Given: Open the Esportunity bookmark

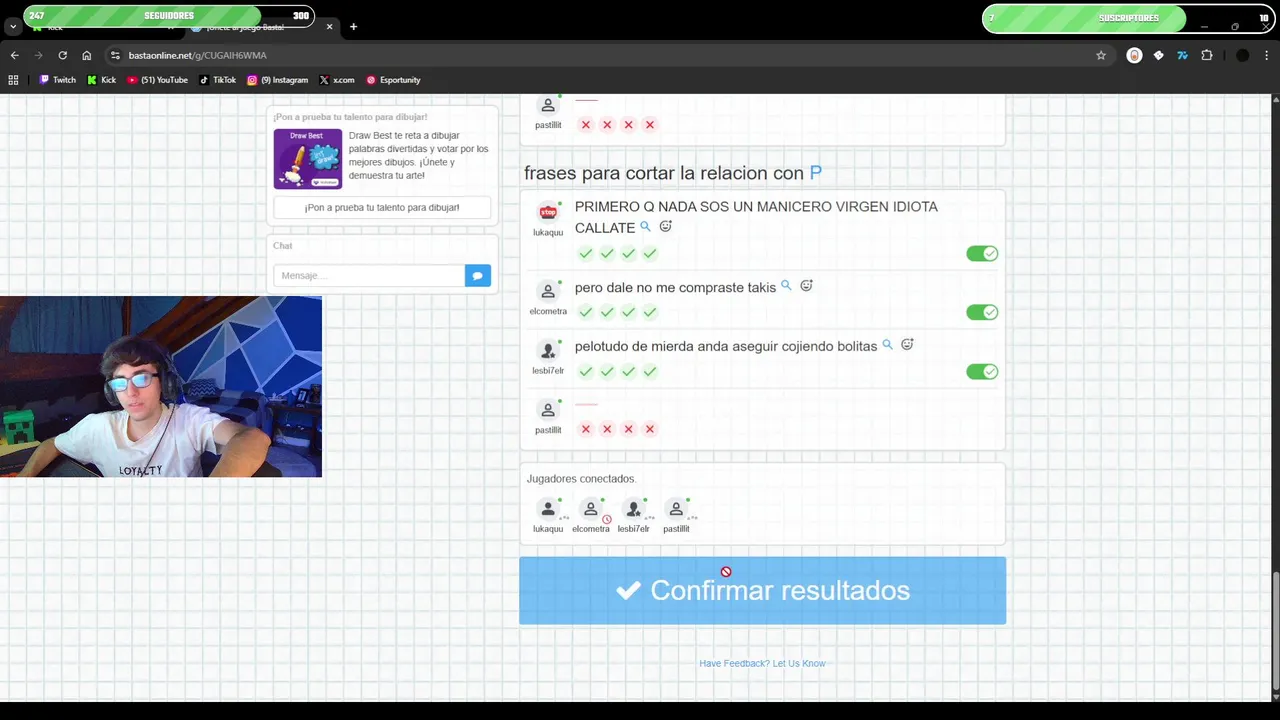Looking at the screenshot, I should click(392, 80).
